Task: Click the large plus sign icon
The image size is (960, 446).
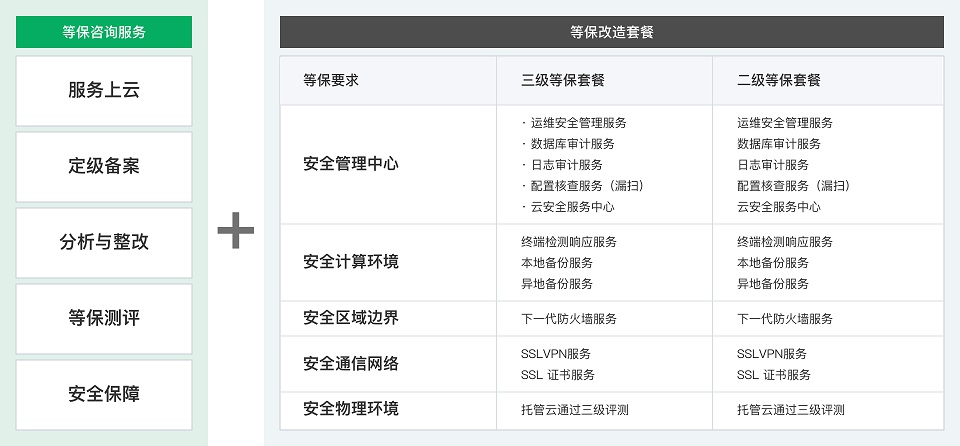Action: [x=236, y=230]
